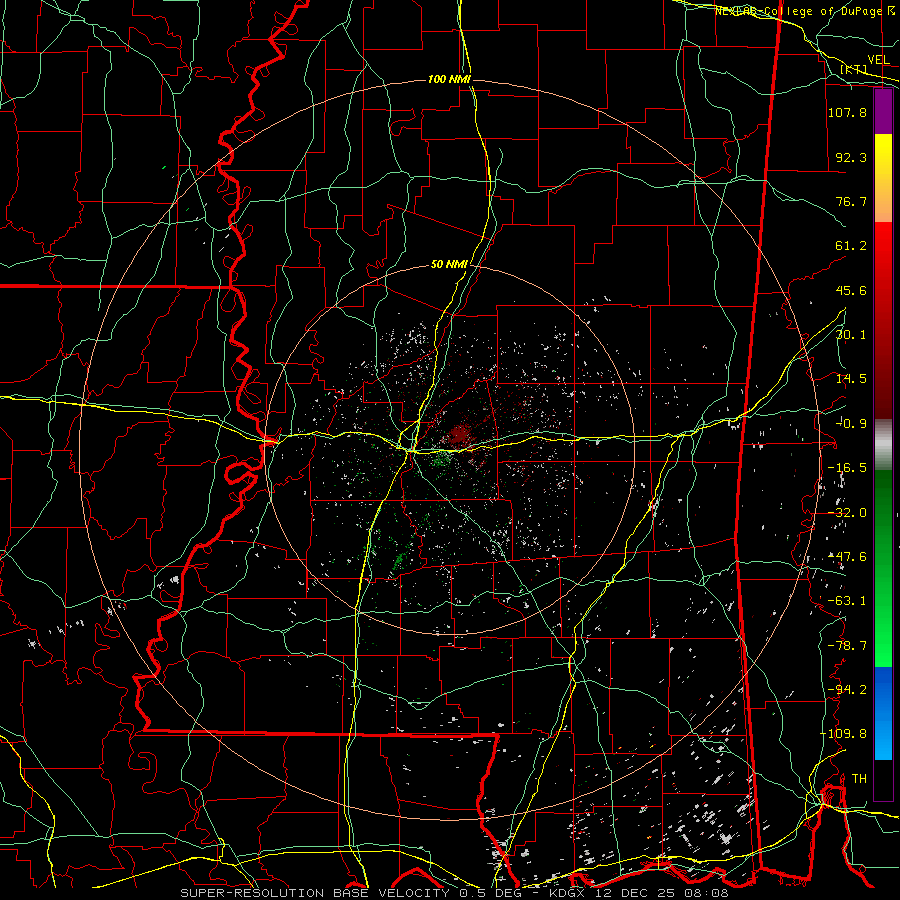900x900 pixels.
Task: Click the -32.0 velocity scale value
Action: (847, 513)
